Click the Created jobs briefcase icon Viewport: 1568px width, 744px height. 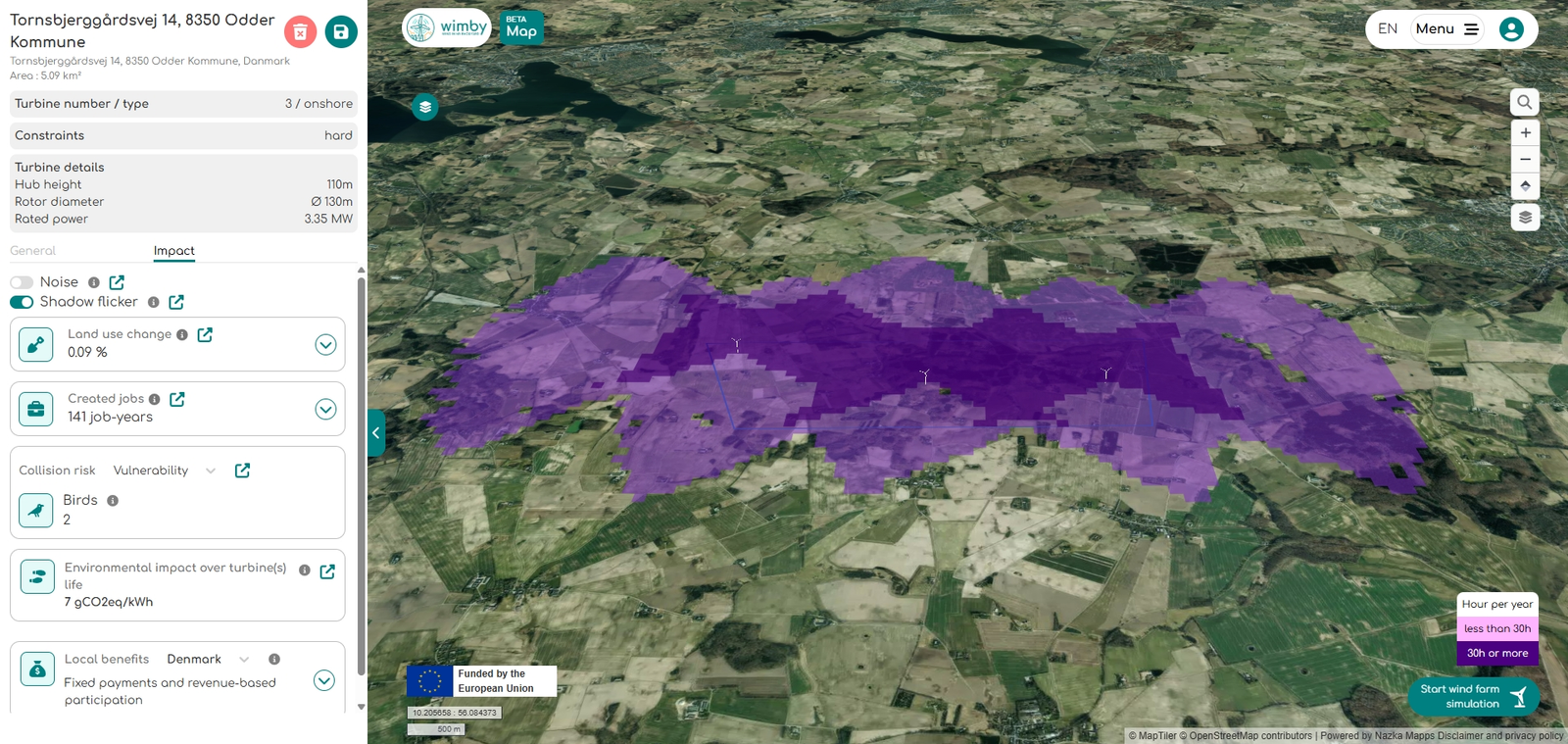(36, 409)
